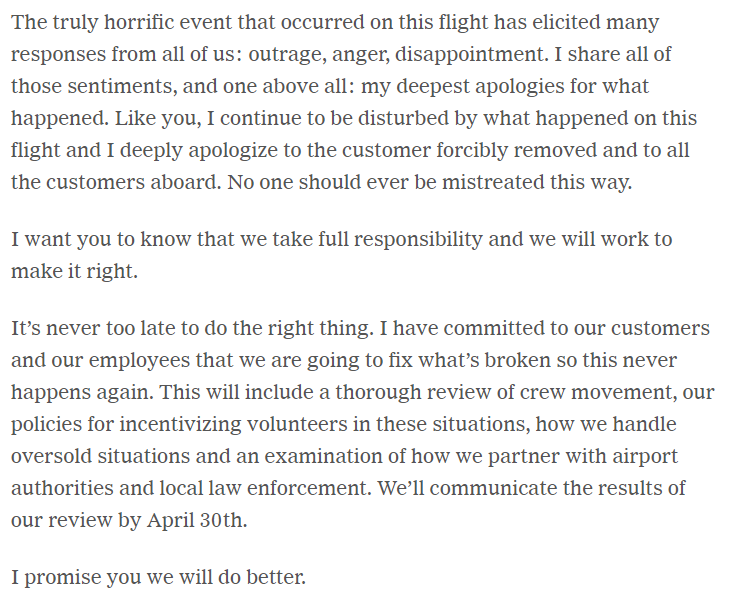
Task: Click the text 'local law enforcement'
Action: [x=265, y=488]
